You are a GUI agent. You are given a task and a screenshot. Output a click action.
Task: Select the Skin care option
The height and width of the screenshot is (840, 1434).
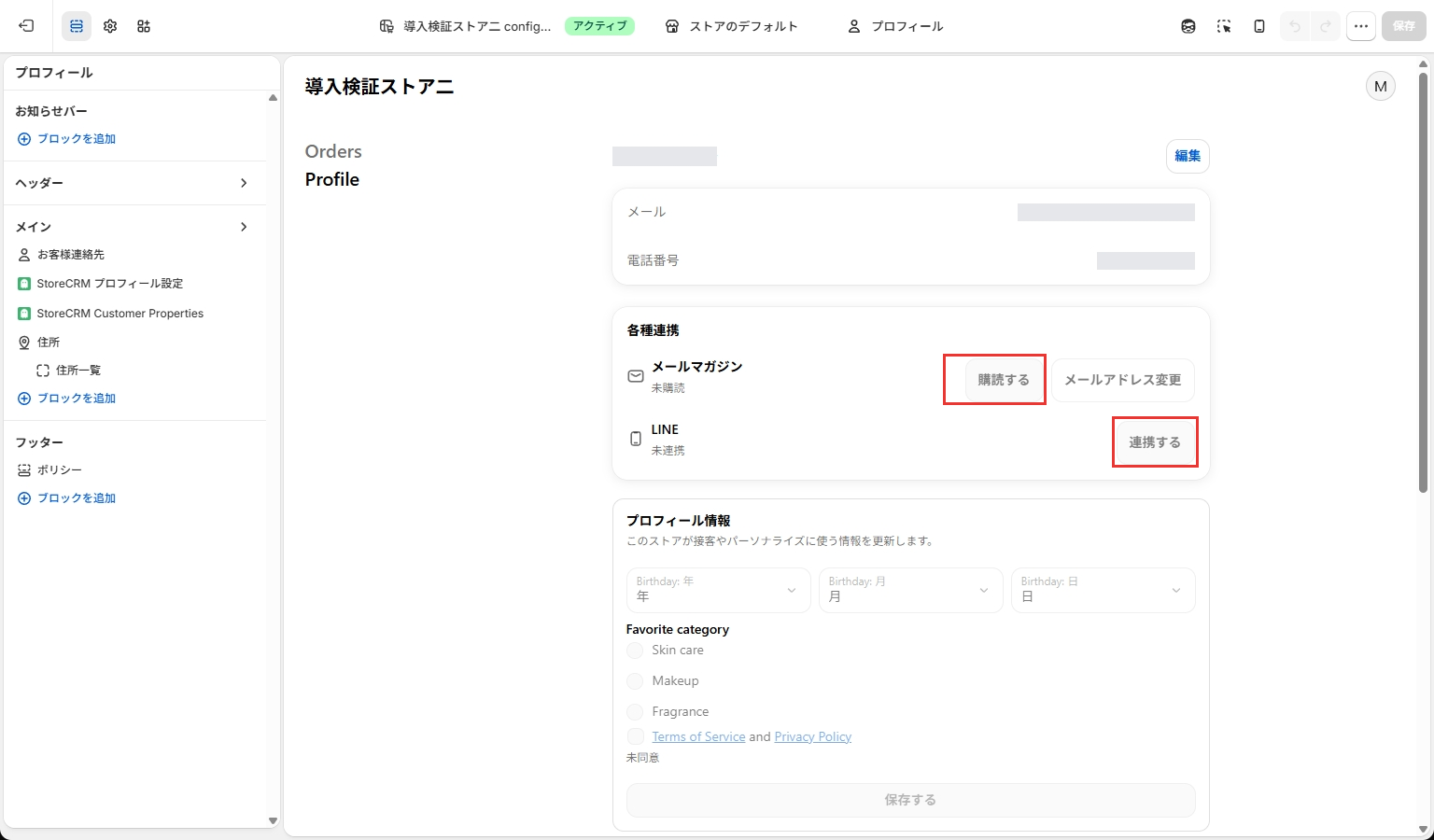pos(635,651)
